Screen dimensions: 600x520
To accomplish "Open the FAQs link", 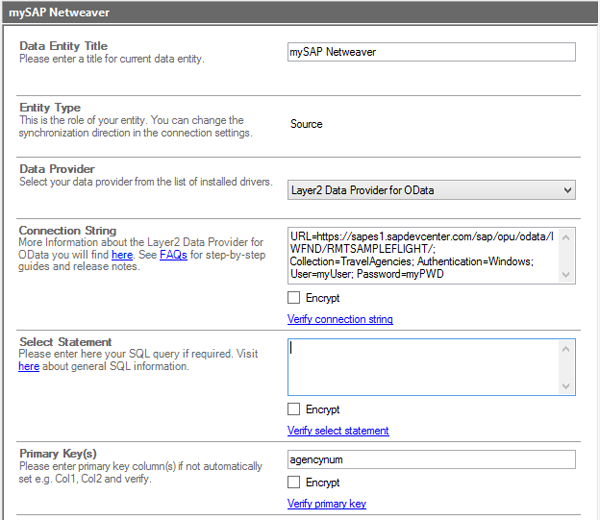I will (173, 255).
